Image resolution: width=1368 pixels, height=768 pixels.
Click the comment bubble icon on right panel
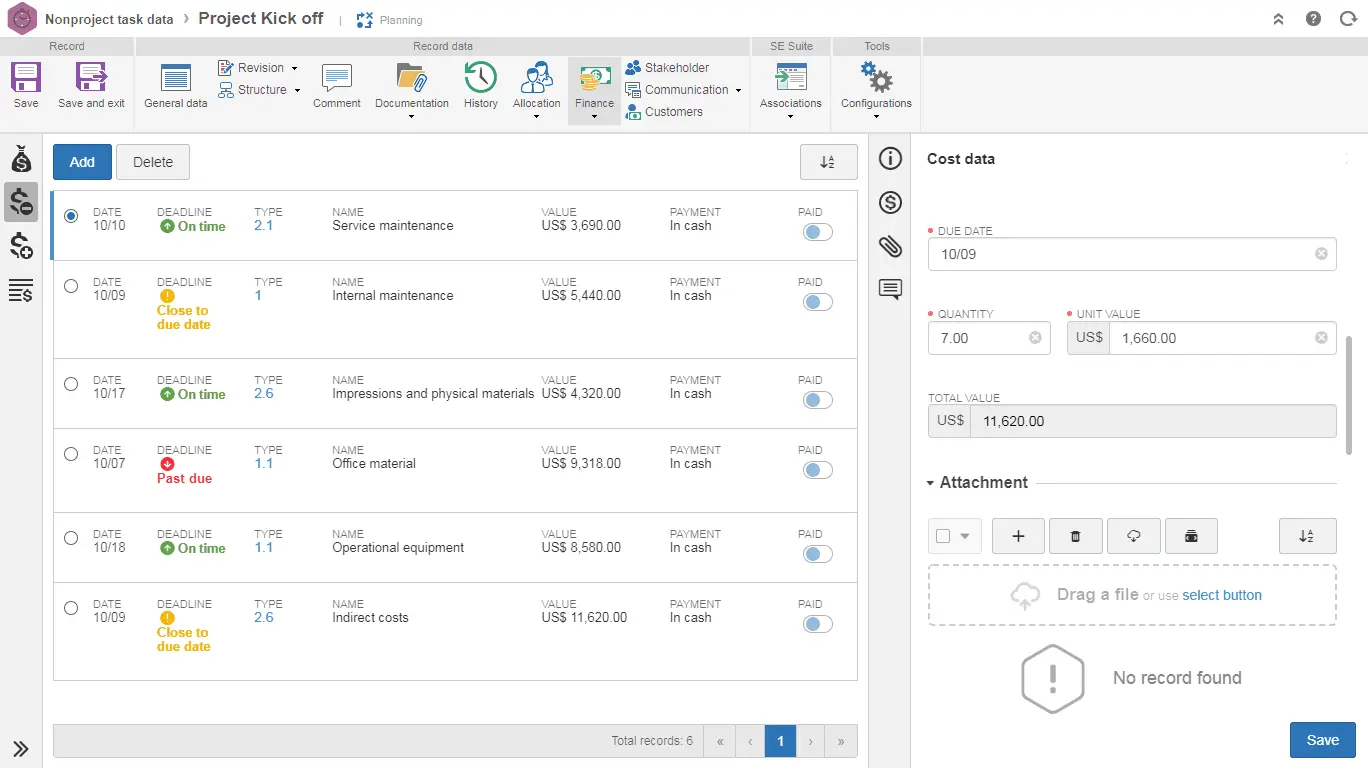890,289
